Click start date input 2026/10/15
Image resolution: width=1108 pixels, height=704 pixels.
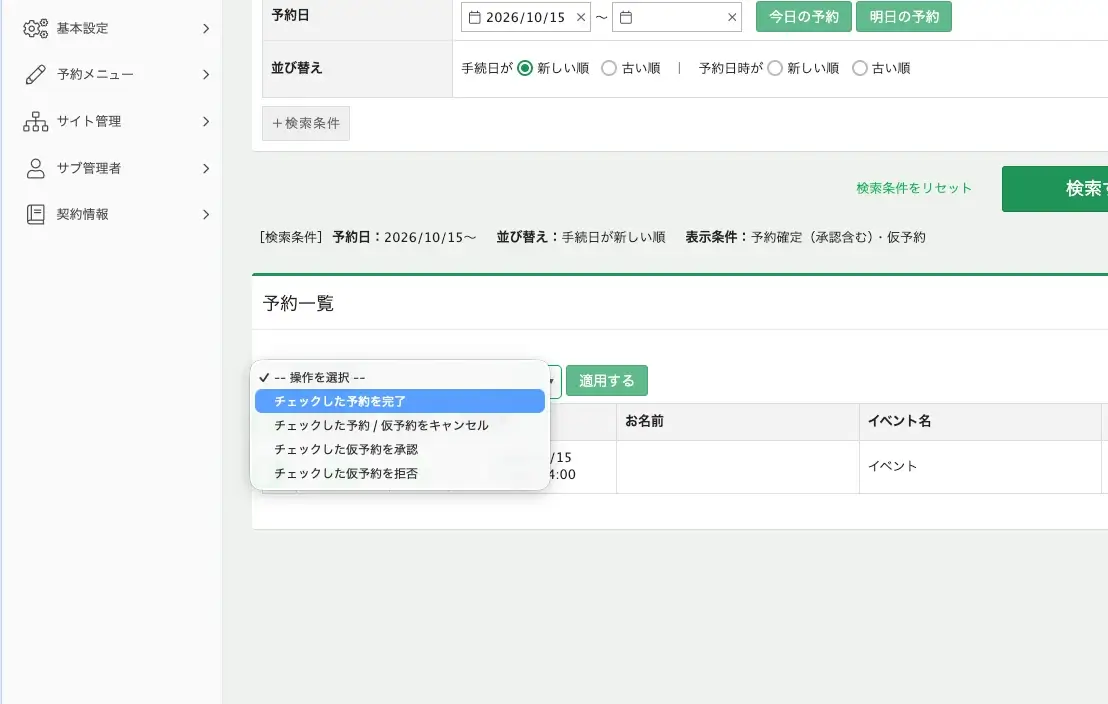(526, 18)
